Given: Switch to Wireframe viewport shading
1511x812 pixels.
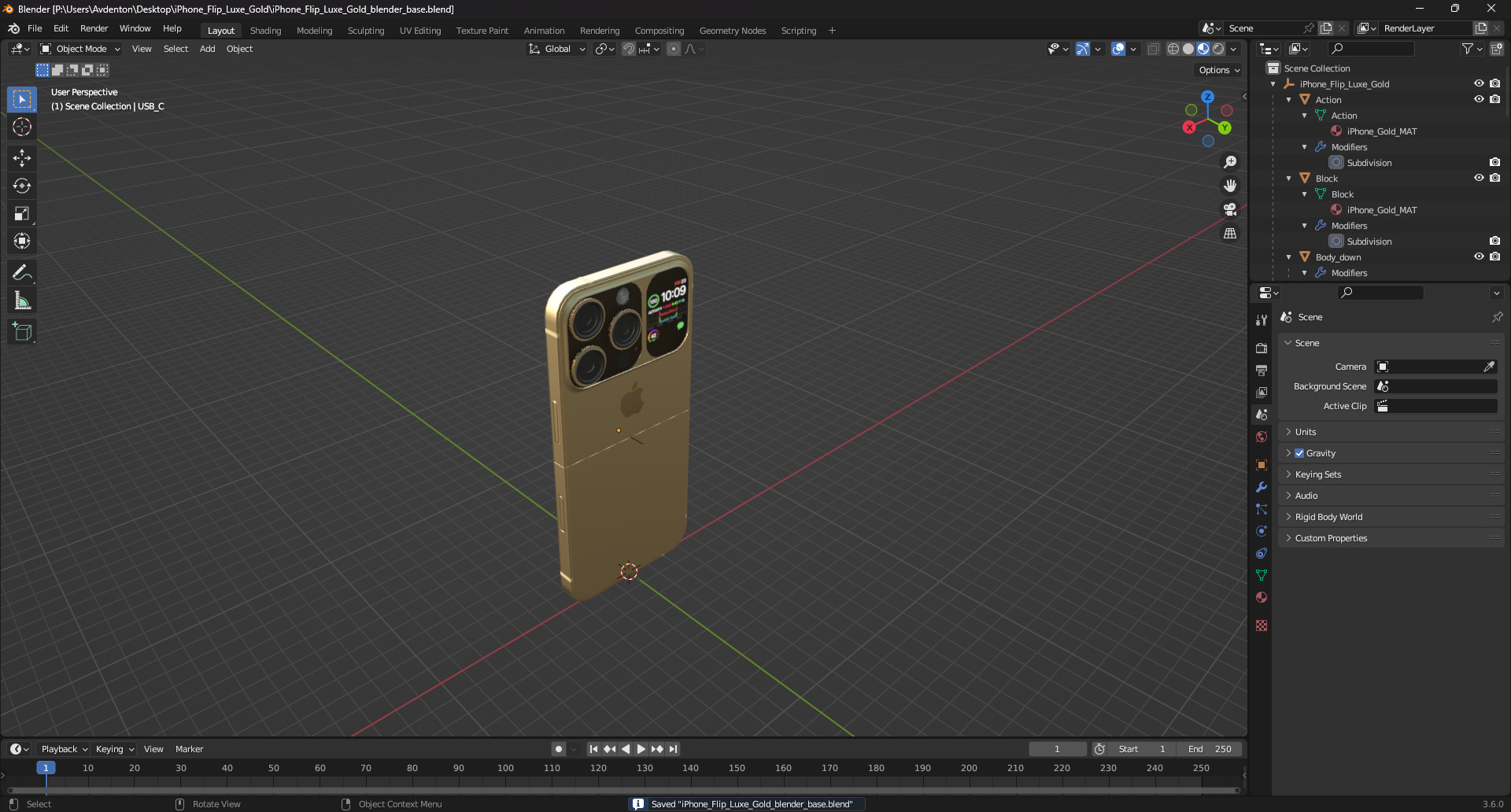Looking at the screenshot, I should click(x=1173, y=49).
